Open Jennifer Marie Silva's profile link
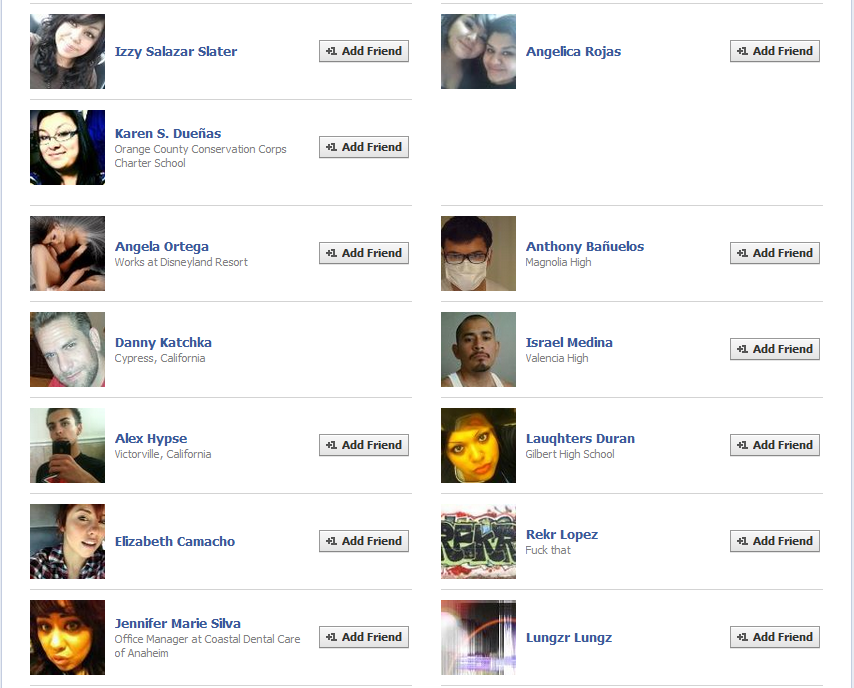This screenshot has width=854, height=688. (x=178, y=624)
